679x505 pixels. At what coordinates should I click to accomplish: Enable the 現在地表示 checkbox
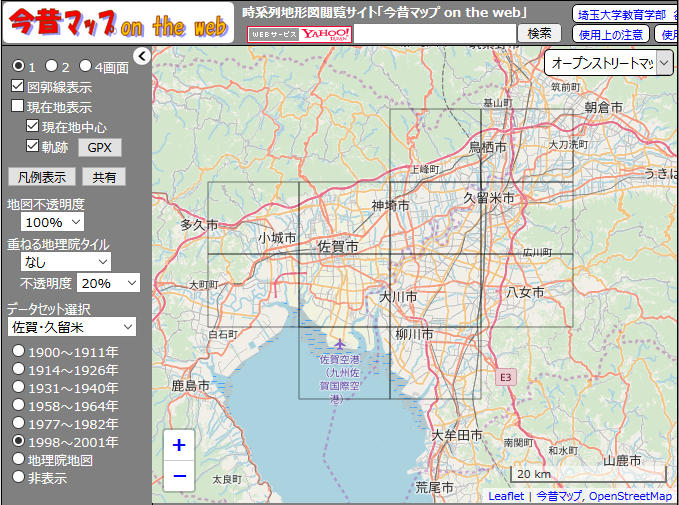click(17, 106)
